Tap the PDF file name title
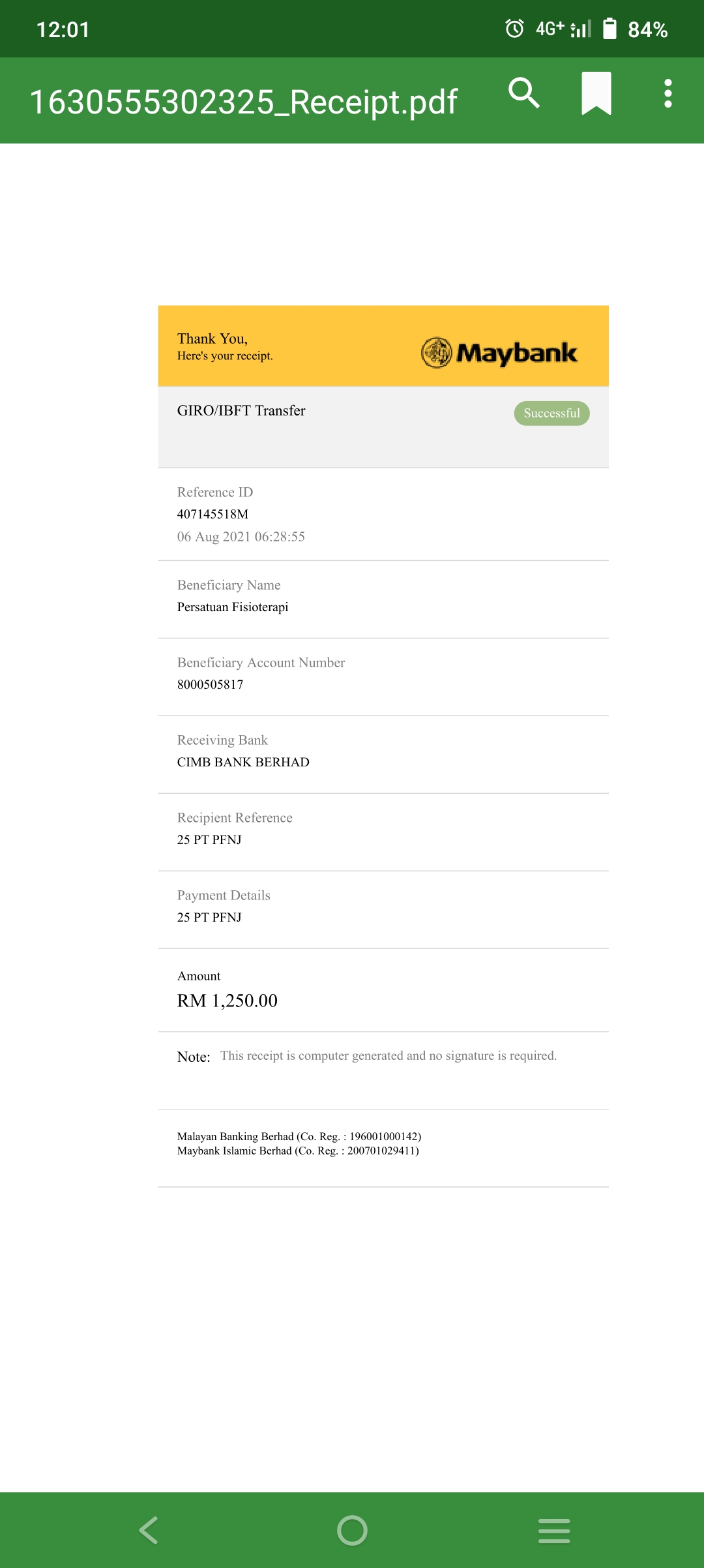The image size is (704, 1568). (244, 102)
